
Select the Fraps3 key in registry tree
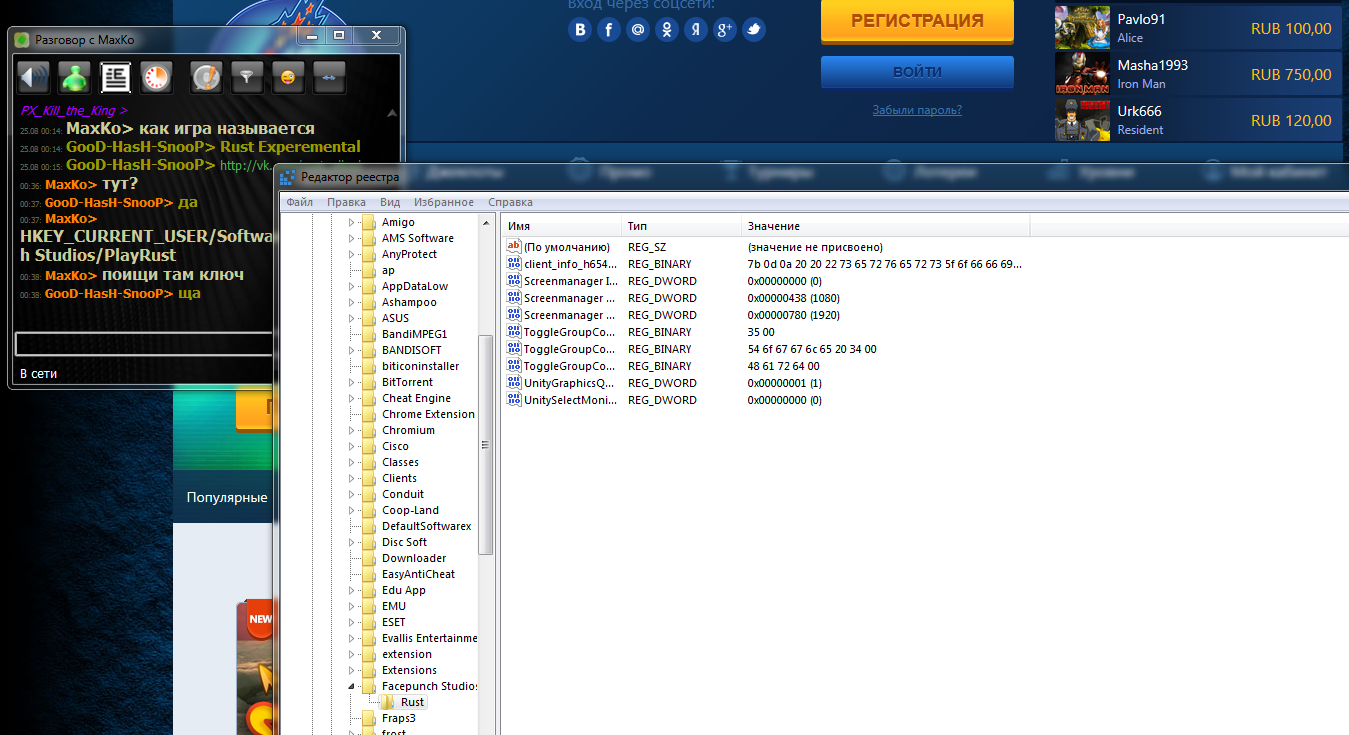click(399, 718)
